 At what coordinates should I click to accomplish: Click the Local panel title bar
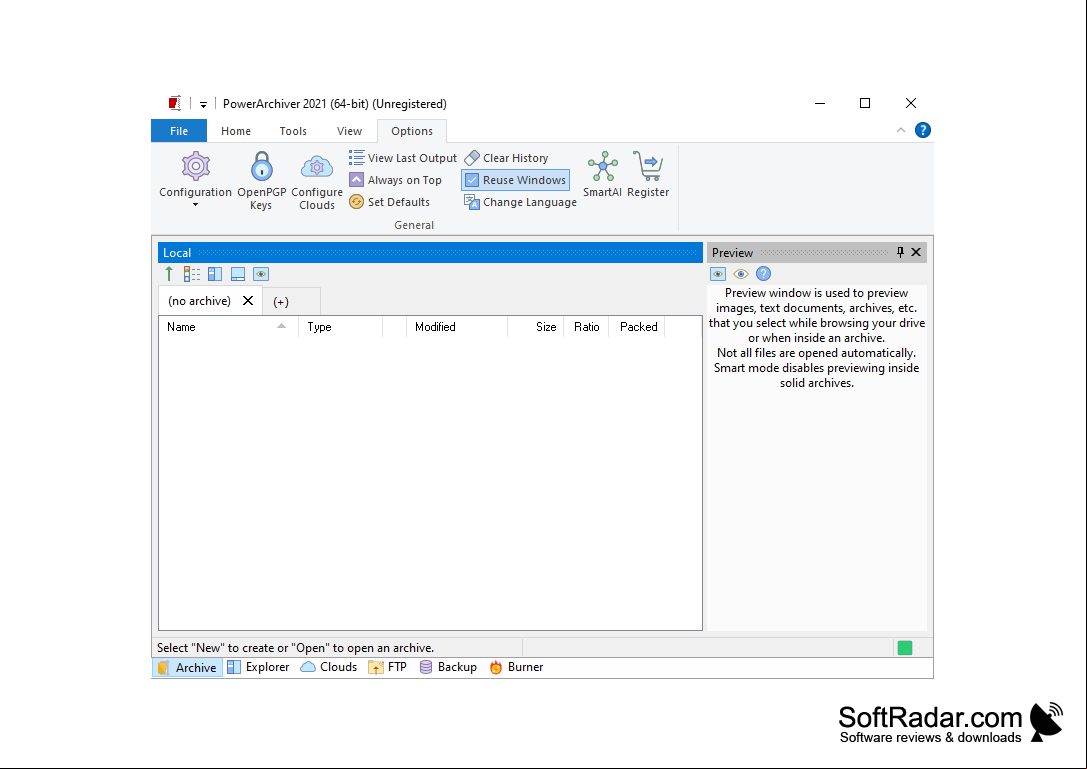click(431, 252)
